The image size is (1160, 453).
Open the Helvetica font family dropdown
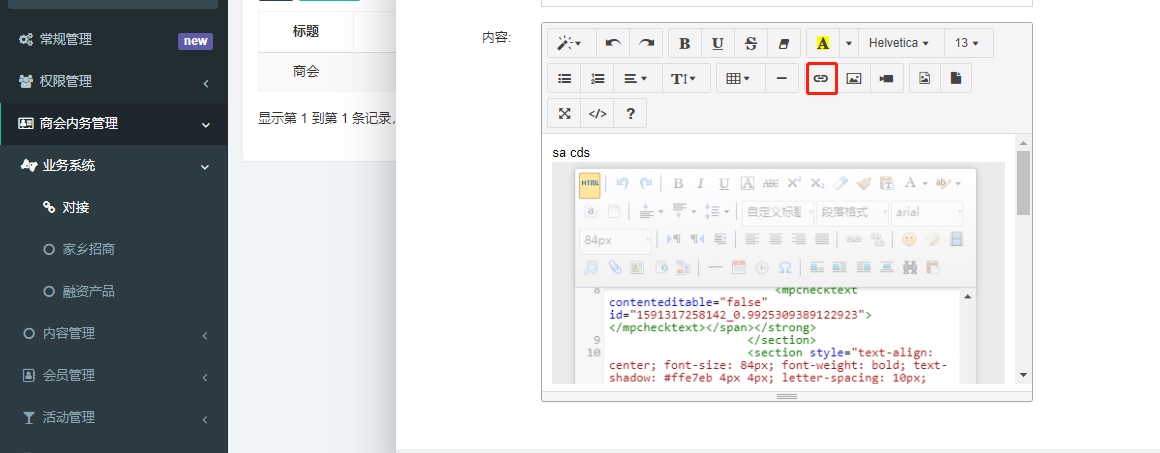pyautogui.click(x=900, y=43)
